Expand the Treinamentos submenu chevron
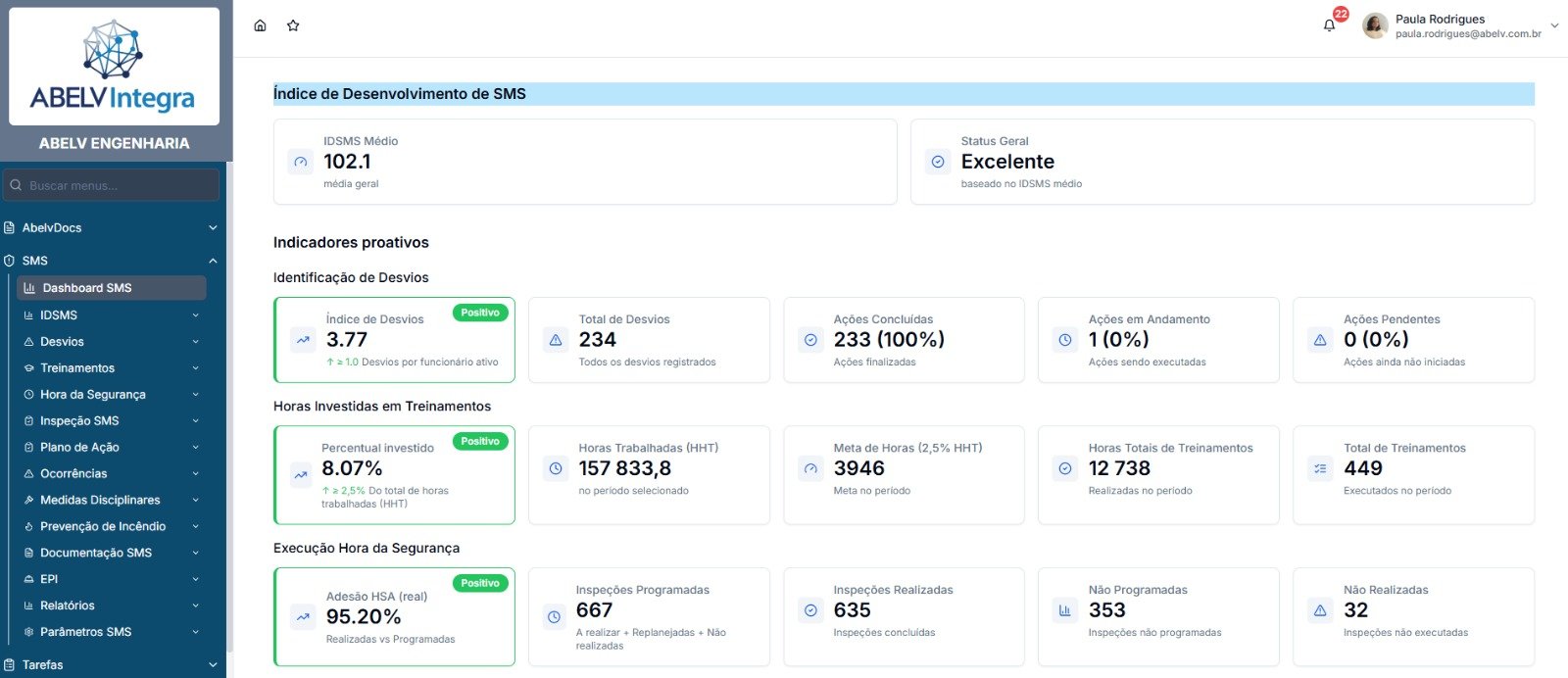 coord(196,368)
